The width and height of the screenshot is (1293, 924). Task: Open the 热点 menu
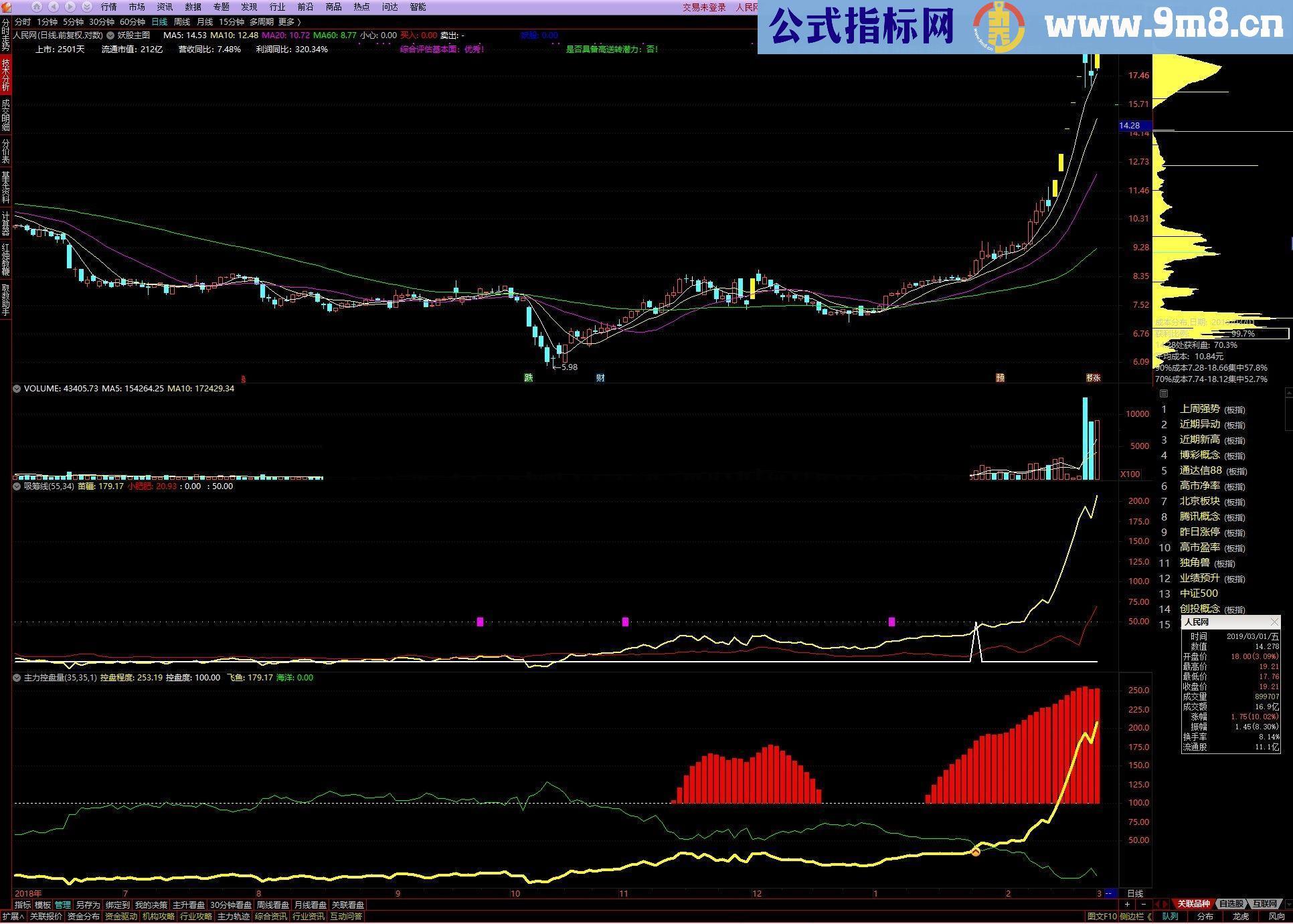(x=361, y=7)
